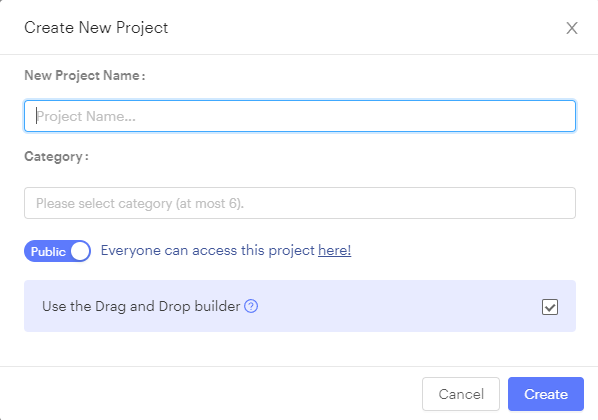The width and height of the screenshot is (598, 420).
Task: Click the "New Project Name:" label
Action: pos(85,76)
